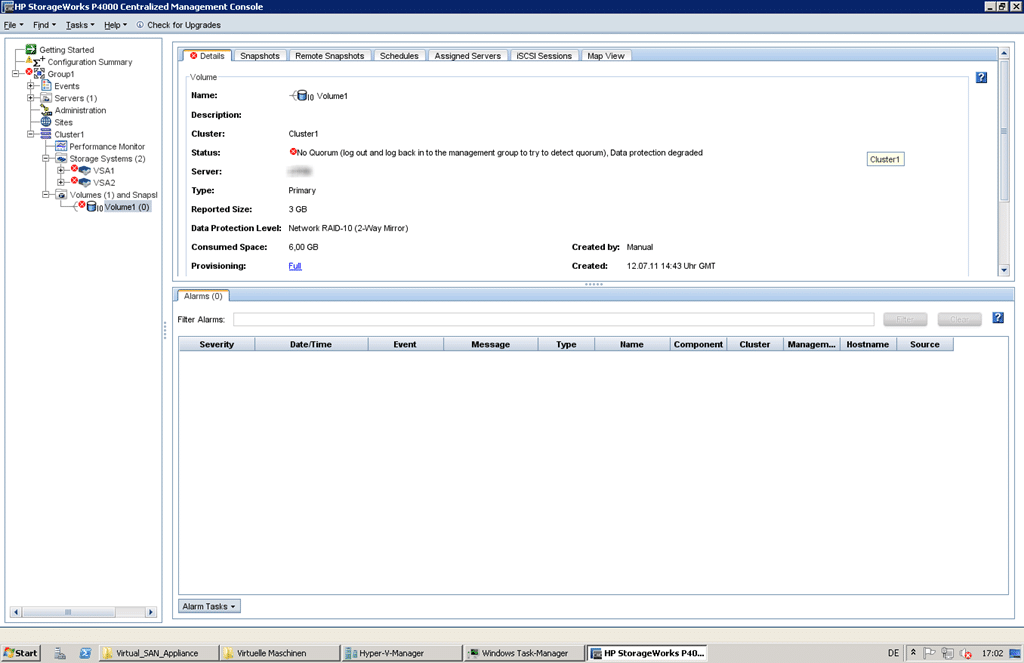Open the Assigned Servers tab
Viewport: 1024px width, 663px height.
[x=468, y=56]
